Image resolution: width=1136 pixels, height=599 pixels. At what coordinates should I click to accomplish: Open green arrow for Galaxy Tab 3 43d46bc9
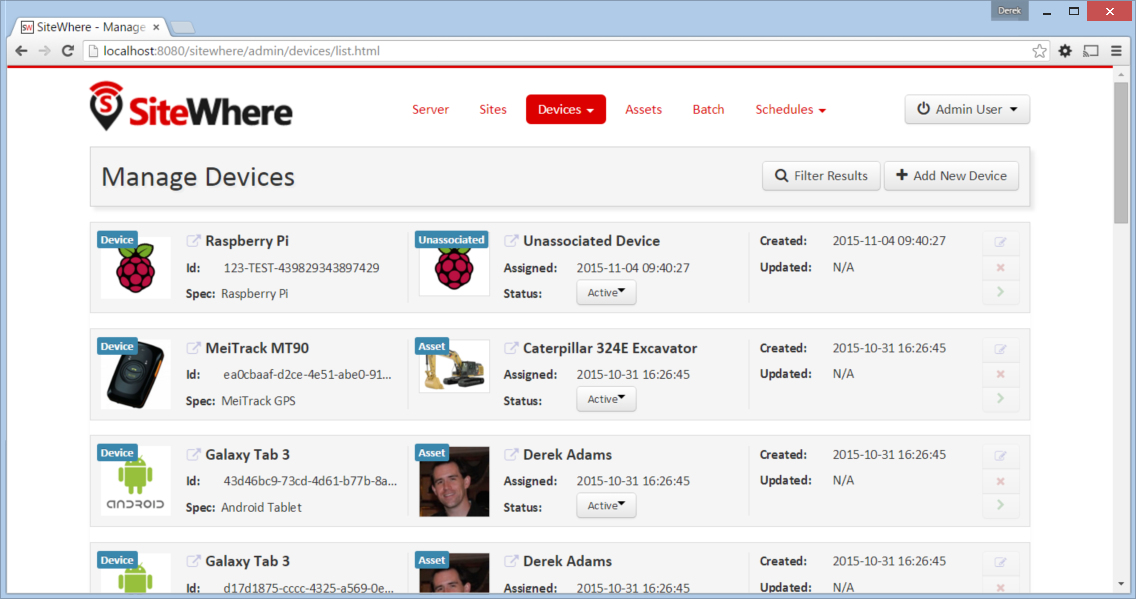coord(1001,505)
